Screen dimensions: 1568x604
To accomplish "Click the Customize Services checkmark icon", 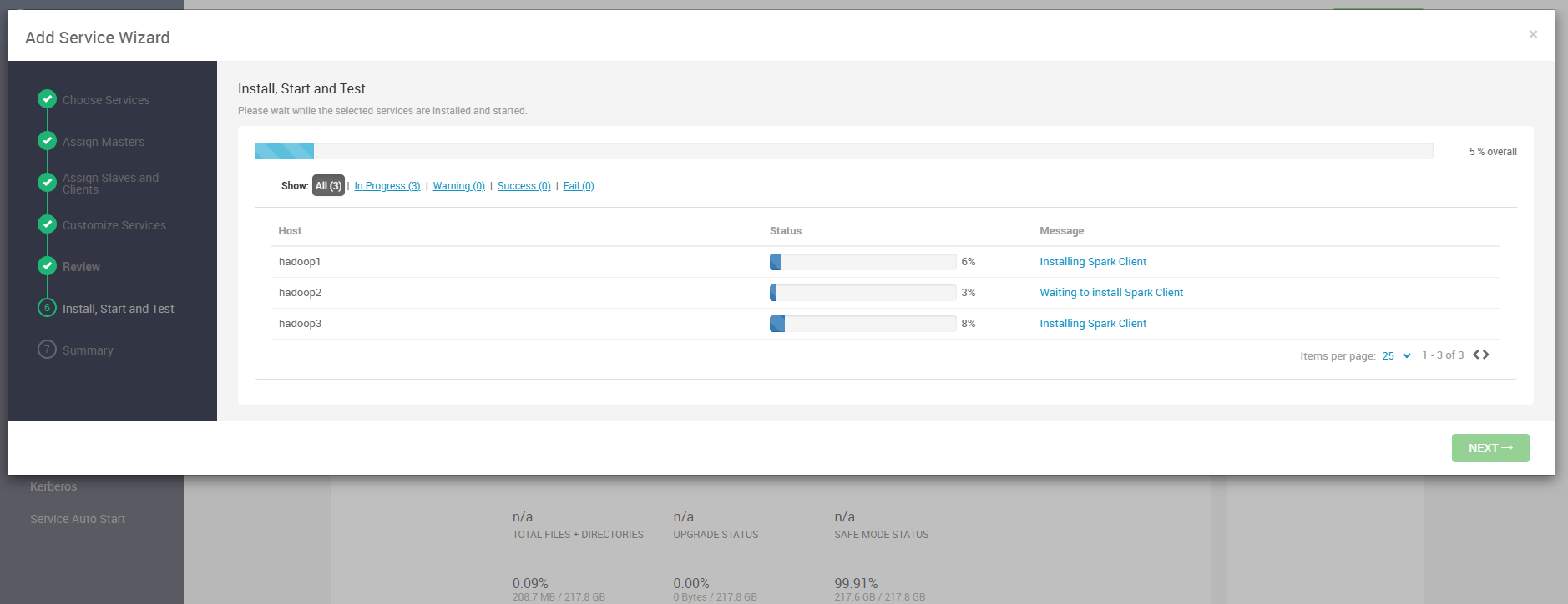I will click(x=48, y=224).
